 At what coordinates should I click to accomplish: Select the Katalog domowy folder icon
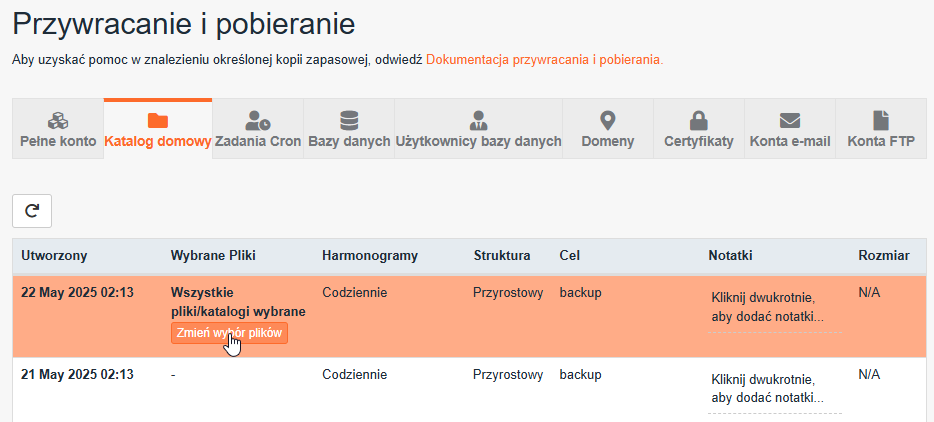[x=158, y=121]
